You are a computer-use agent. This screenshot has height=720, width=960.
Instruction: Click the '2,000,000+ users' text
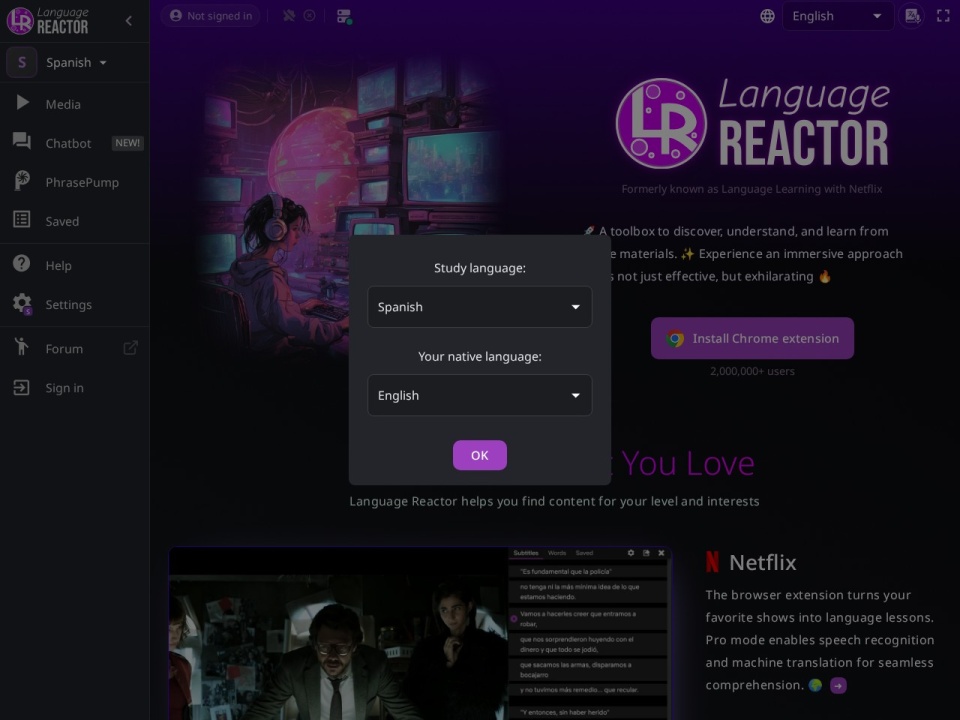click(752, 371)
